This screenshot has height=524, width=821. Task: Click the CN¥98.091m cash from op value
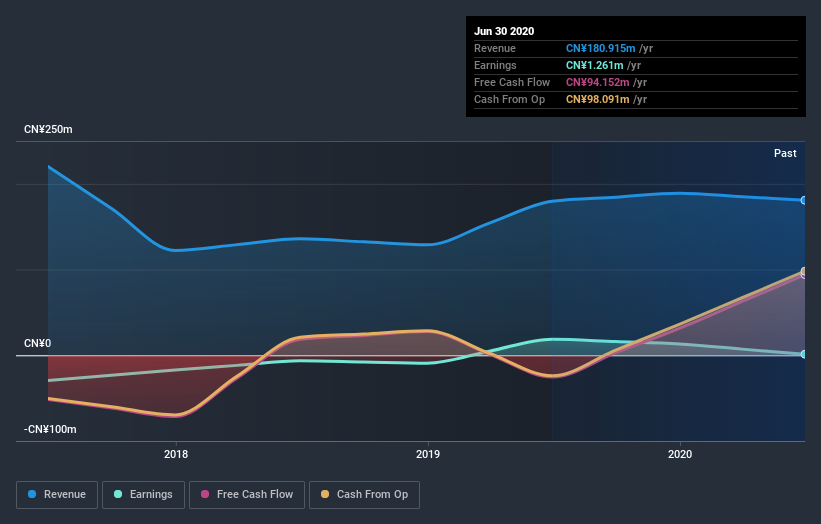[x=597, y=99]
